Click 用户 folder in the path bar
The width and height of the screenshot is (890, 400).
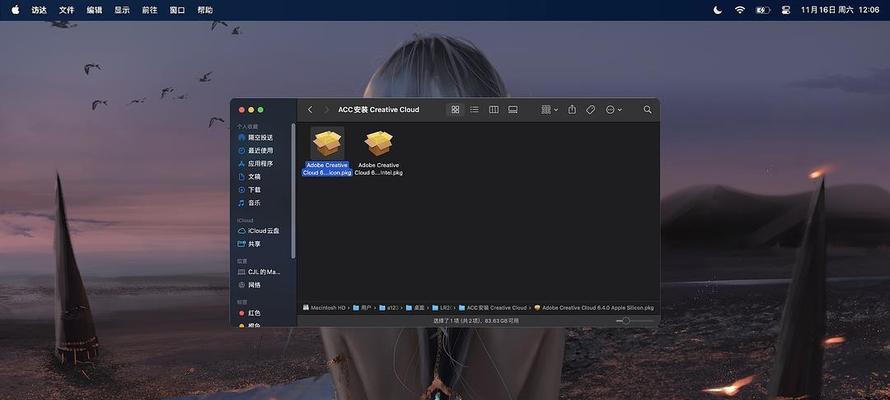362,308
